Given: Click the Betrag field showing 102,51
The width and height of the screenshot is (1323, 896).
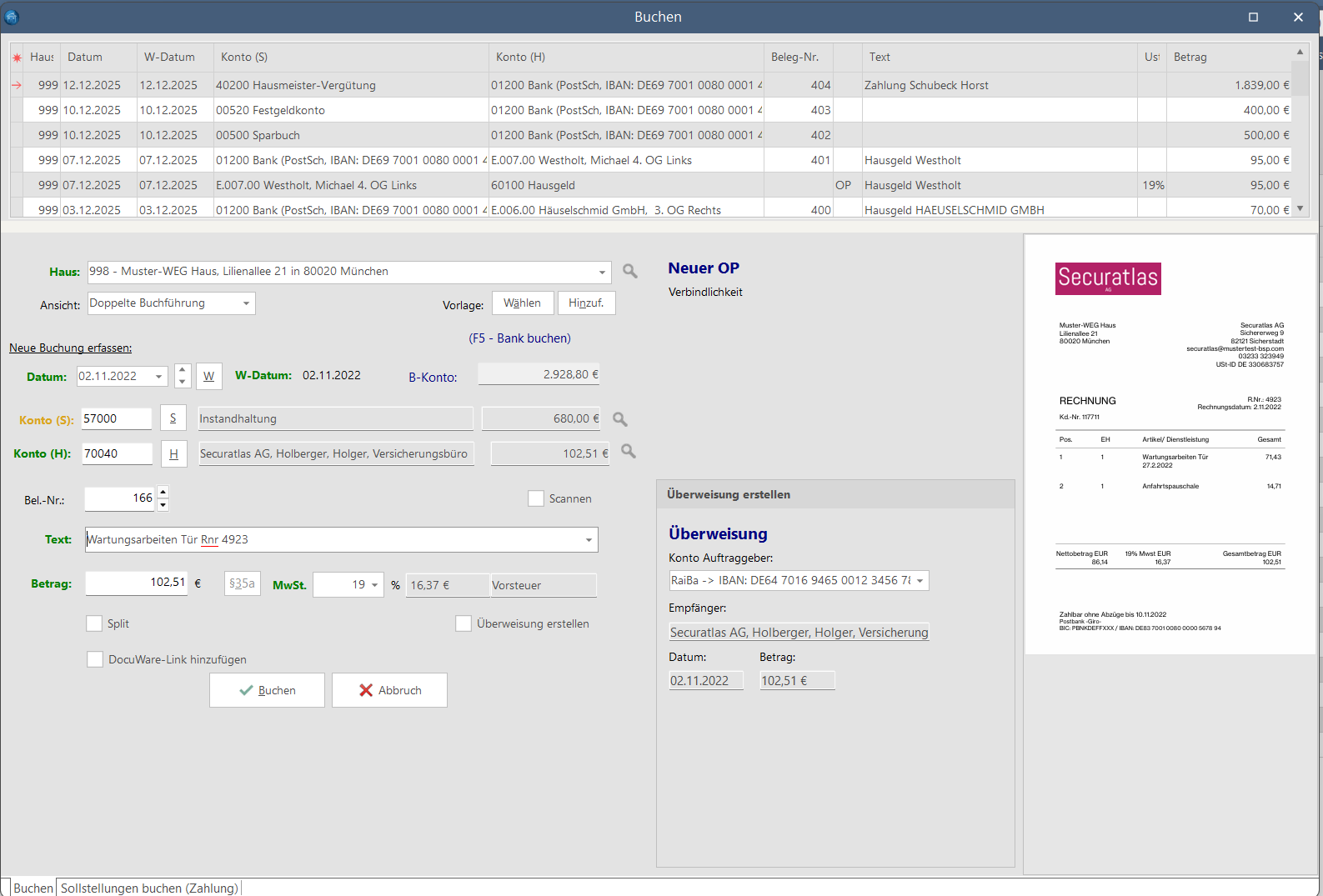Looking at the screenshot, I should (137, 583).
